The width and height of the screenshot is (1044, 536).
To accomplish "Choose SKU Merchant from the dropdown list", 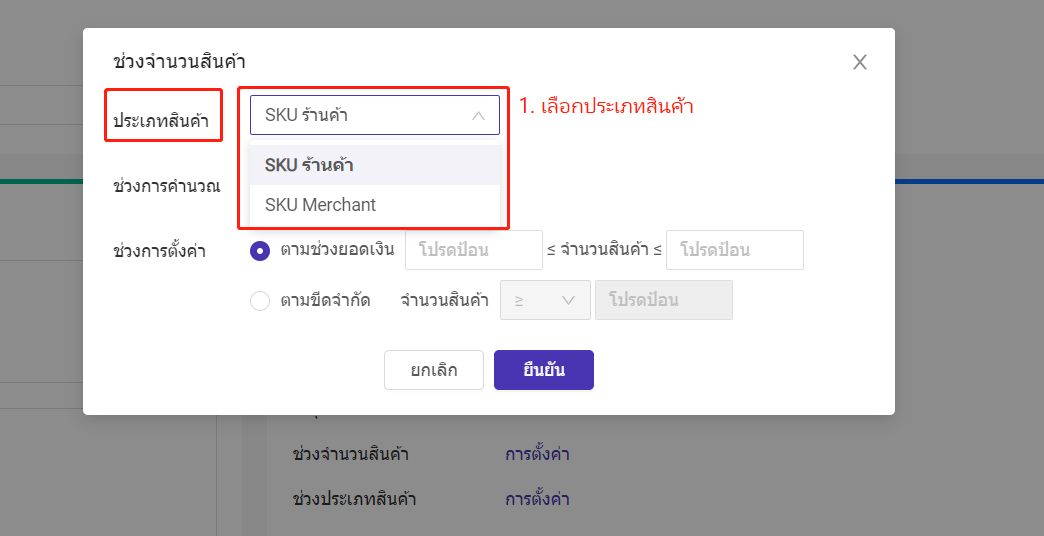I will 375,204.
